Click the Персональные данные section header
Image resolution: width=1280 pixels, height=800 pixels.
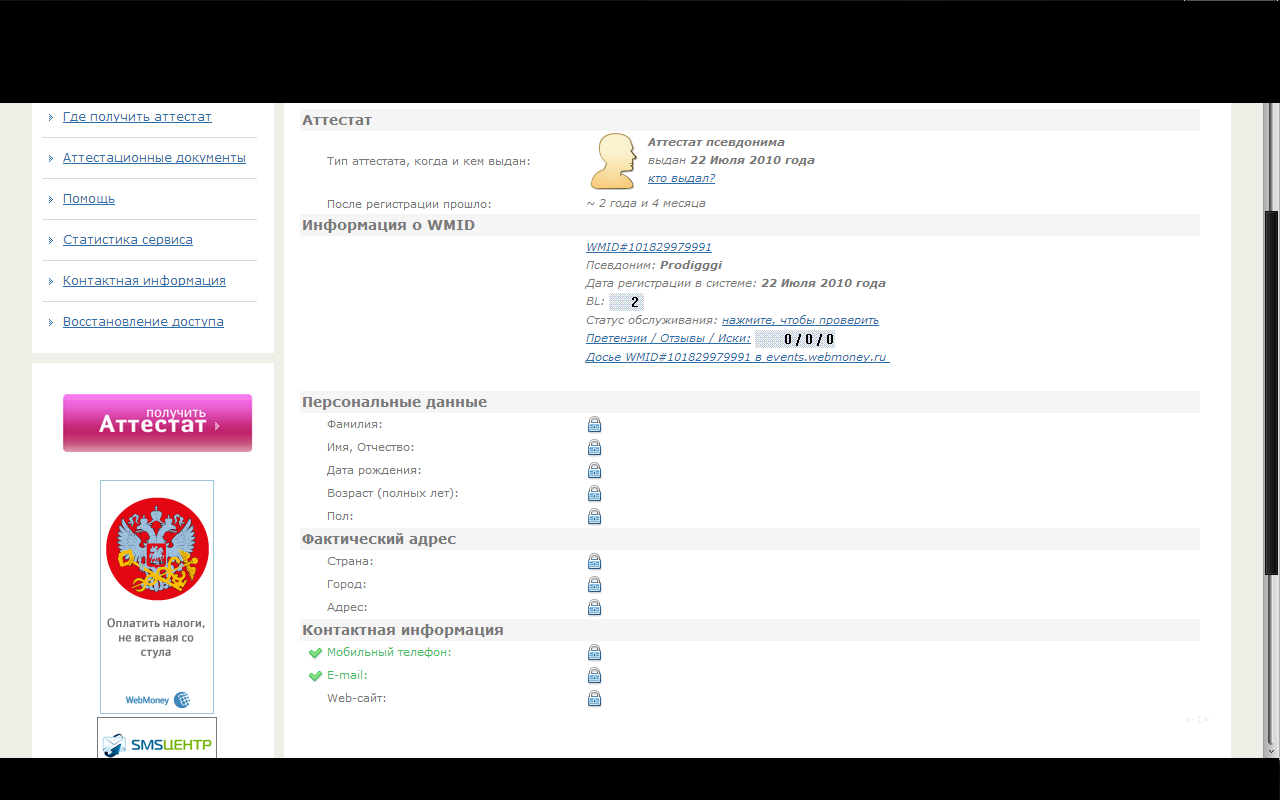(x=394, y=402)
